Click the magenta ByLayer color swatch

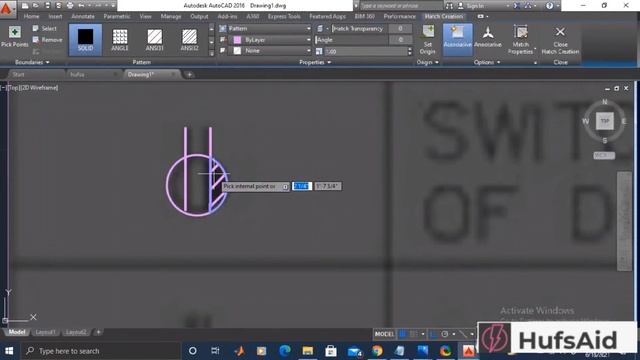(237, 40)
